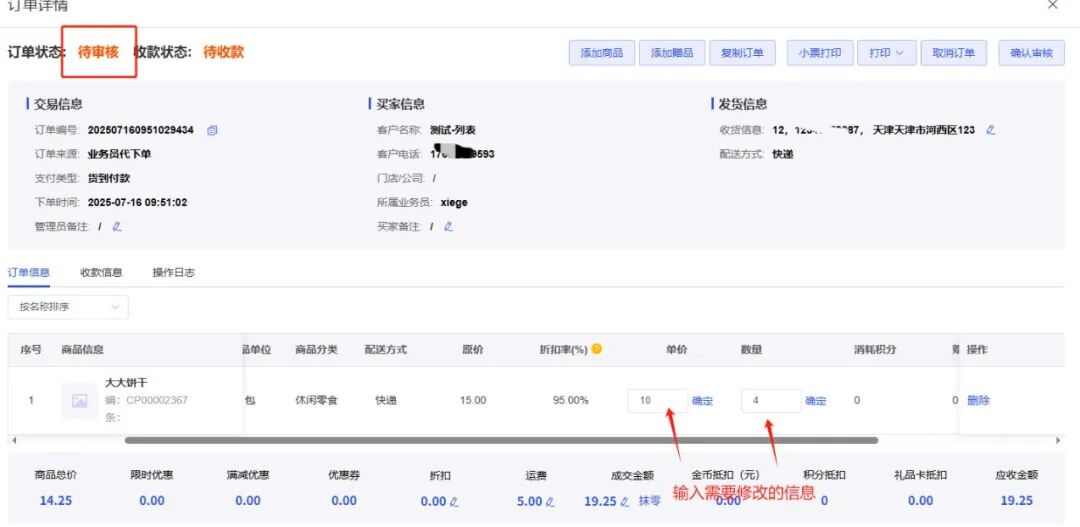
Task: Click the product code CP00002367
Action: [x=157, y=400]
